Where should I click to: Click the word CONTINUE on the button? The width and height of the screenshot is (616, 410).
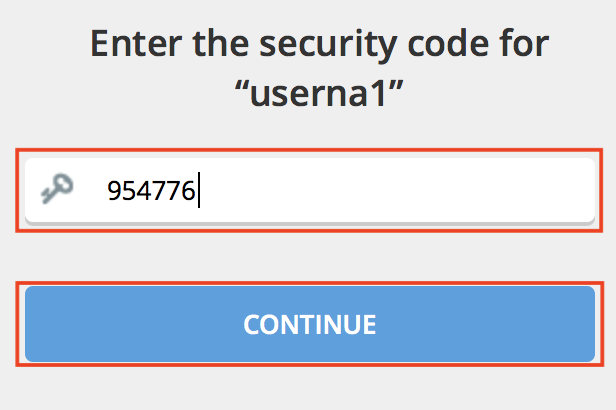coord(310,324)
